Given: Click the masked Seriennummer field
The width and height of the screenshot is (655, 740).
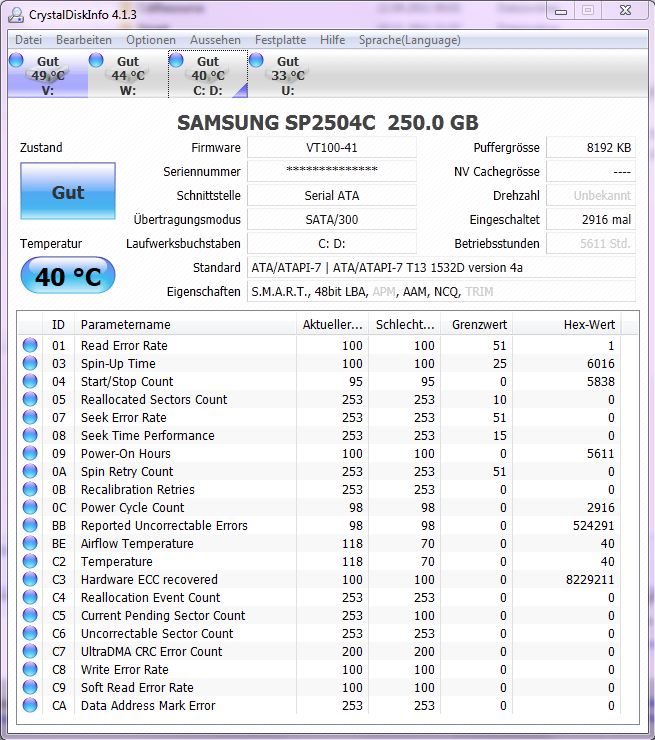Looking at the screenshot, I should click(x=332, y=171).
